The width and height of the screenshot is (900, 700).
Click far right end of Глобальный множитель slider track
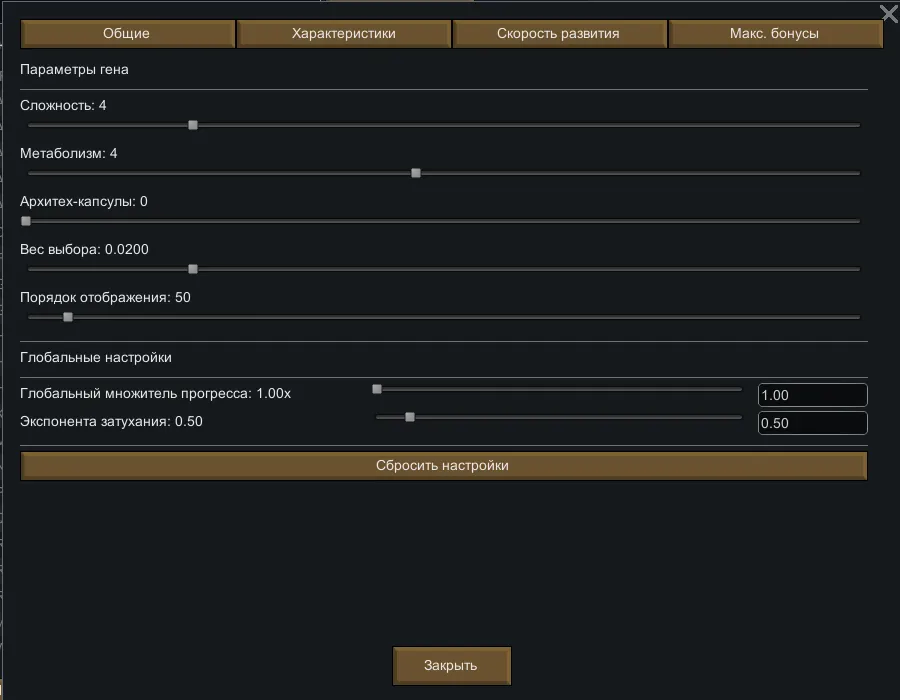tap(739, 389)
